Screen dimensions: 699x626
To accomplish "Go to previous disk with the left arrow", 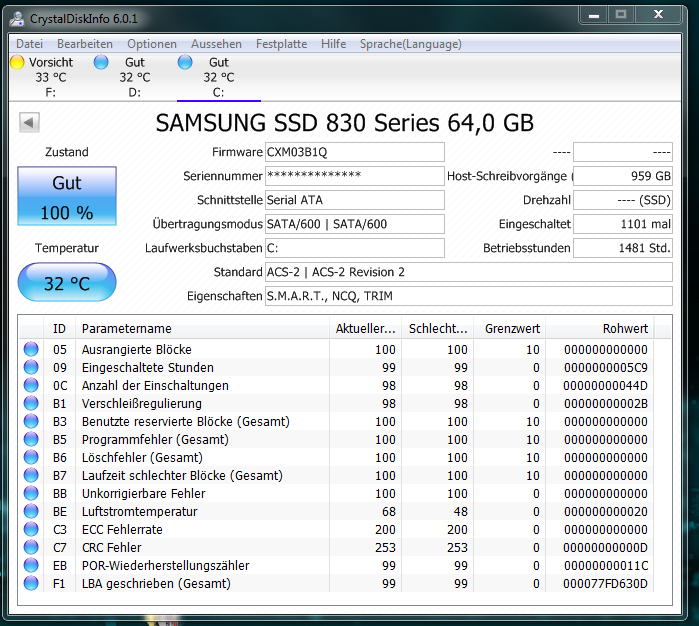I will point(29,122).
